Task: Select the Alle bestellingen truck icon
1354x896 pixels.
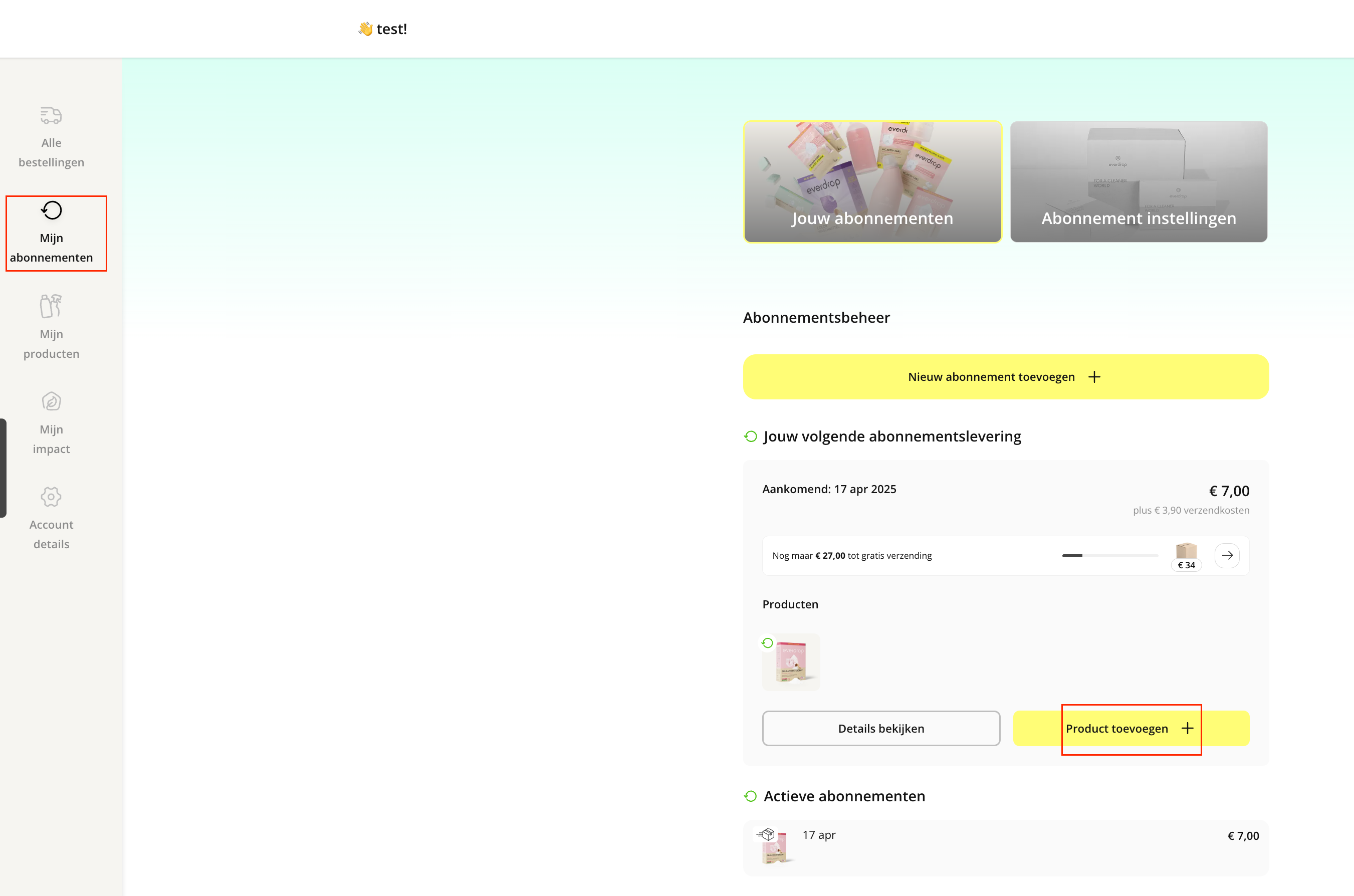Action: point(50,115)
